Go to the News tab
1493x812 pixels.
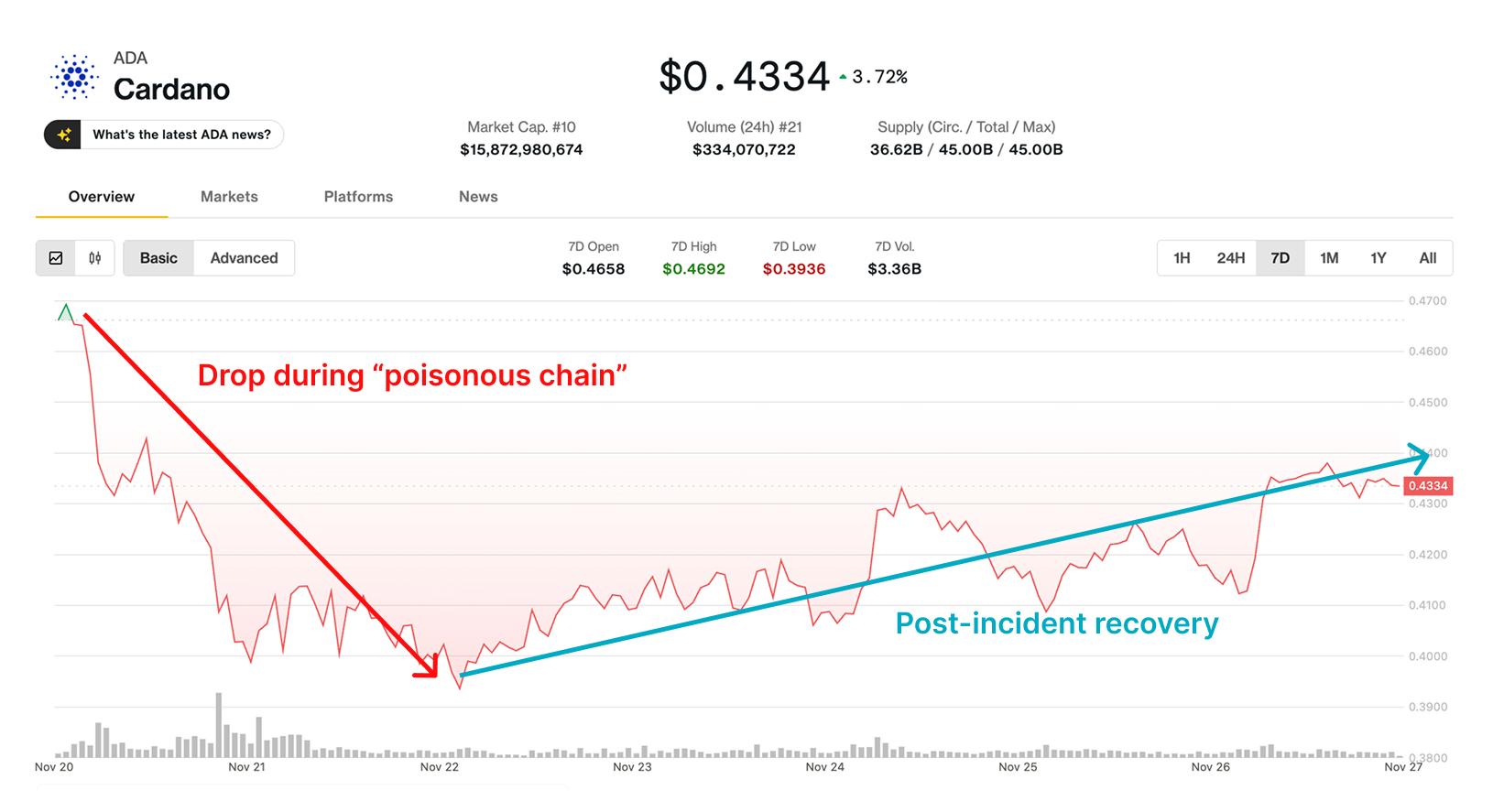pyautogui.click(x=478, y=197)
